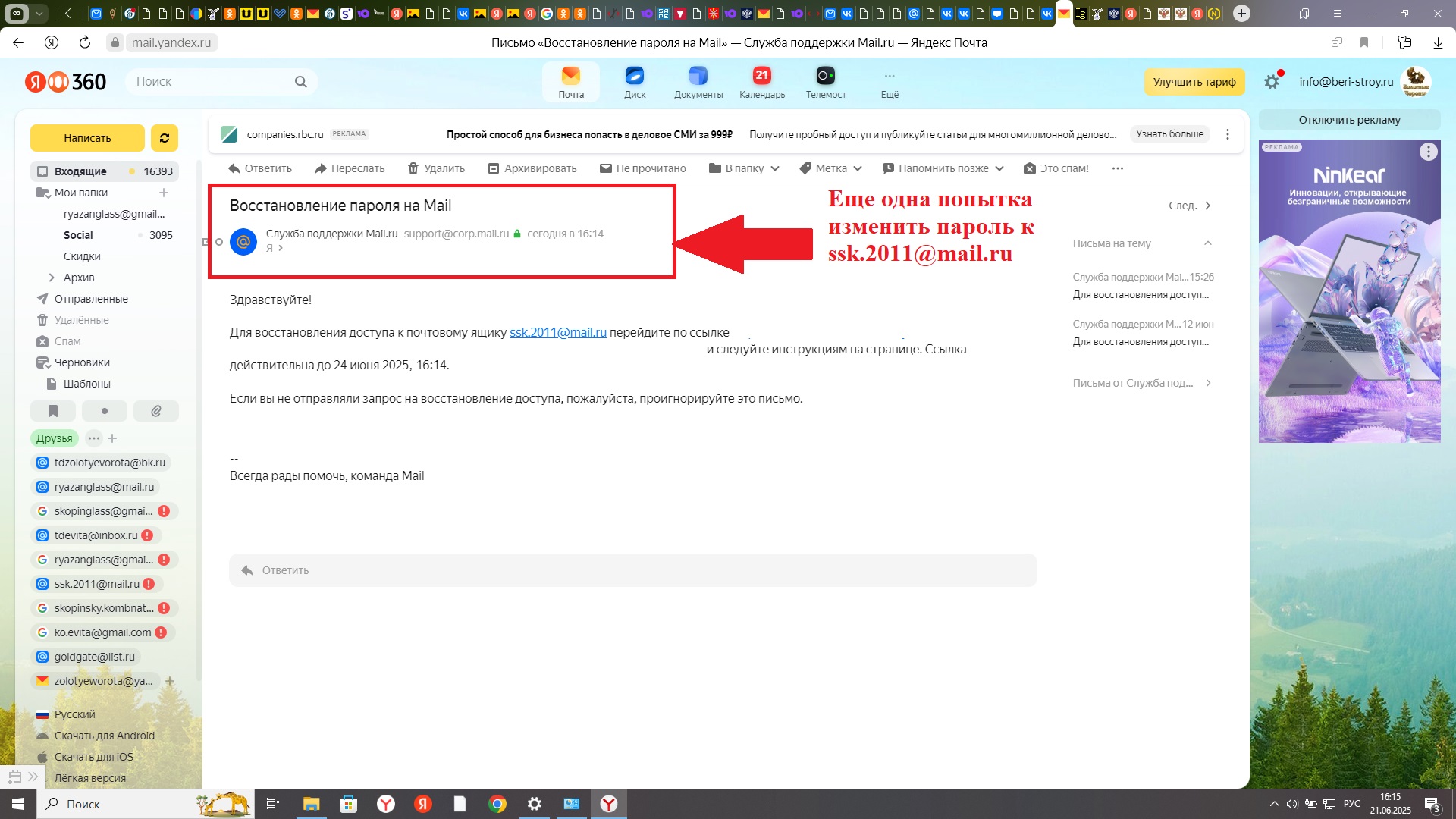Viewport: 1456px width, 819px height.
Task: Open the Телемост service icon
Action: pyautogui.click(x=826, y=82)
